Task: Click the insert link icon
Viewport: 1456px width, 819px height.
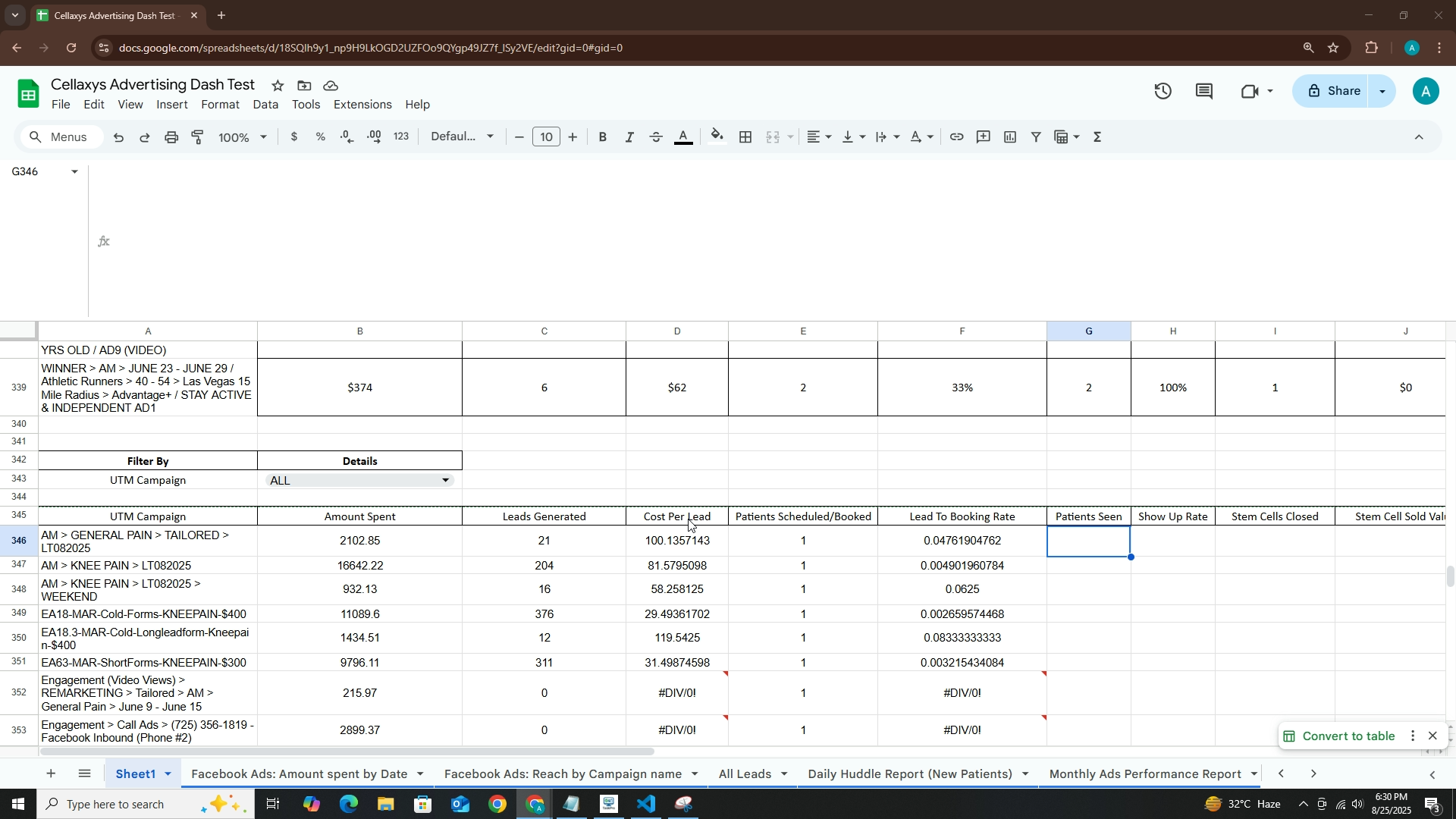Action: (956, 137)
